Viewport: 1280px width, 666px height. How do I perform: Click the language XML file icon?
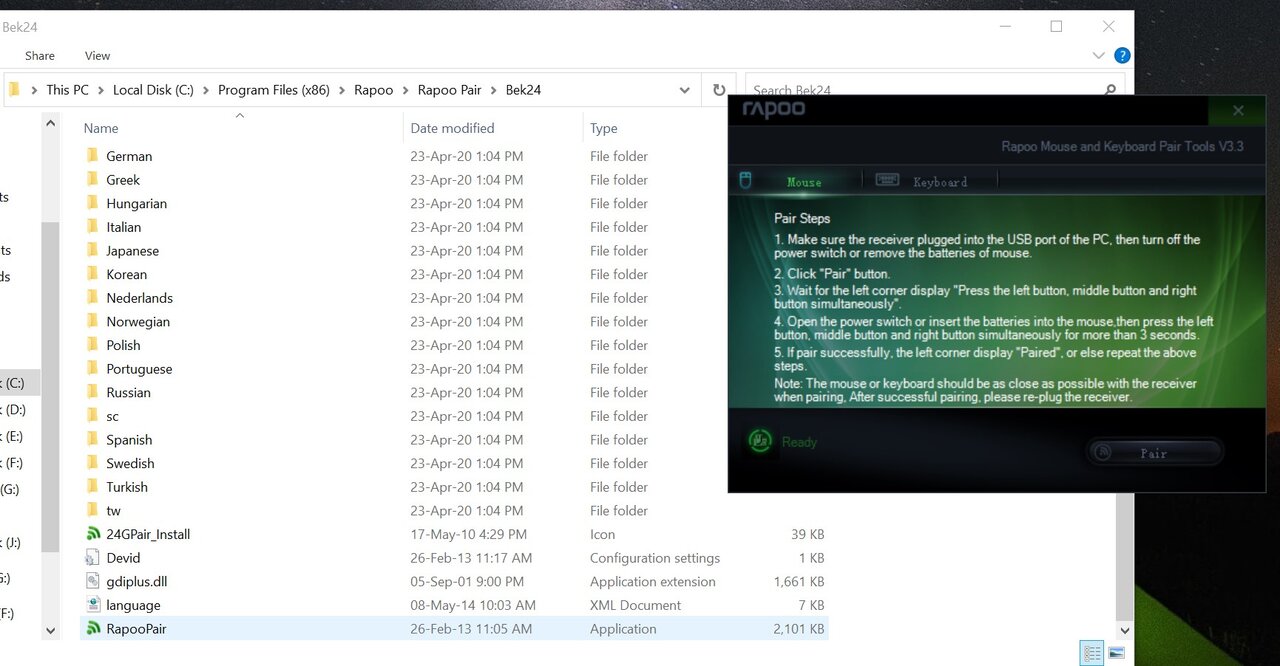93,605
